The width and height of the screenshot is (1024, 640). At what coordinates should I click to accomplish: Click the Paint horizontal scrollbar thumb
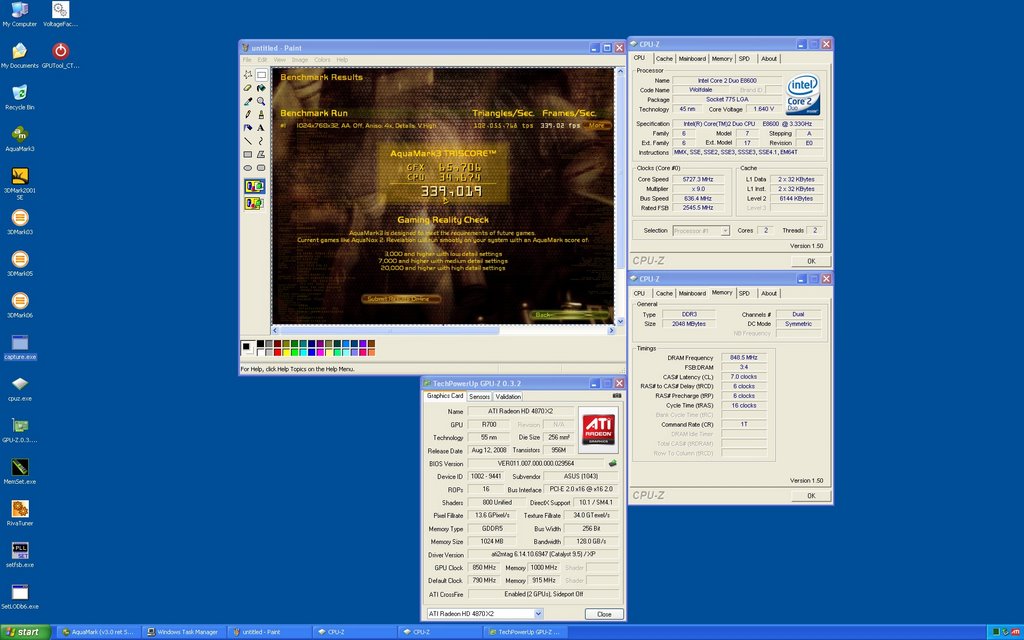point(389,330)
